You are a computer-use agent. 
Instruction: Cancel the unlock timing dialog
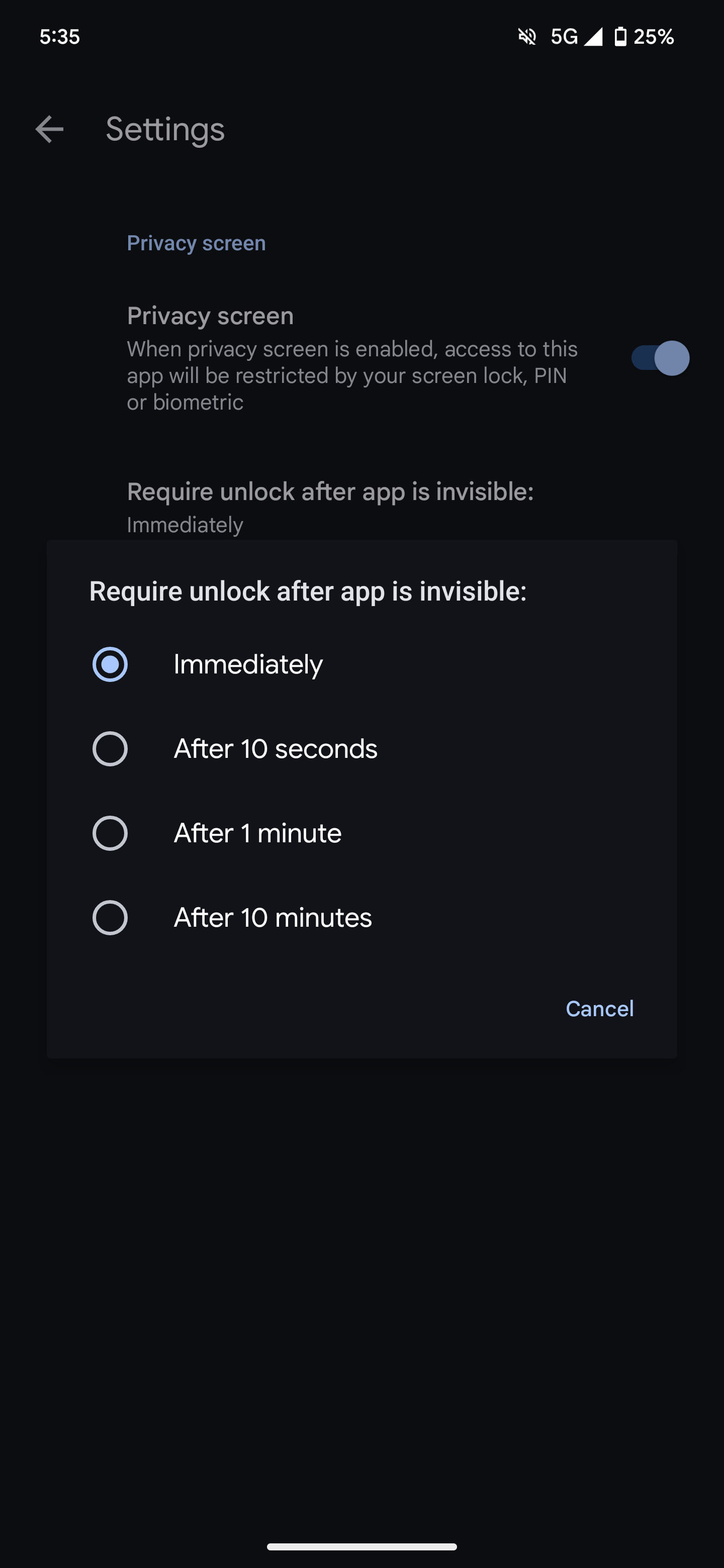coord(599,1009)
